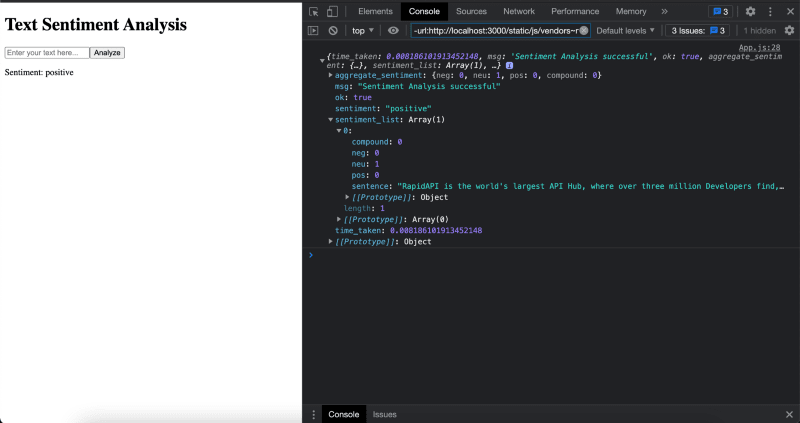
Task: Open the Memory tab
Action: point(631,11)
